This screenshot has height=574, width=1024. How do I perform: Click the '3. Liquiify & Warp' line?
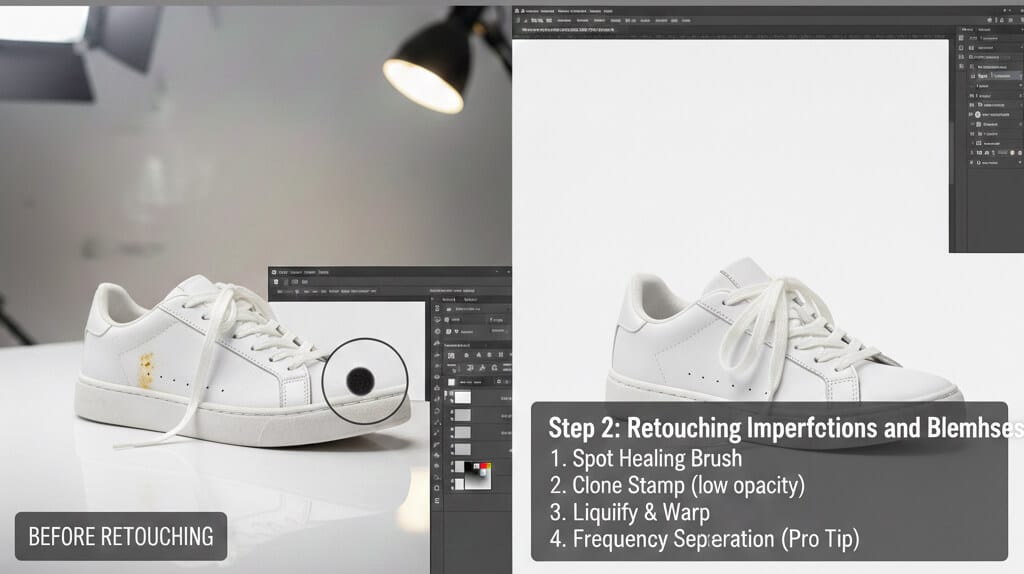pyautogui.click(x=630, y=512)
